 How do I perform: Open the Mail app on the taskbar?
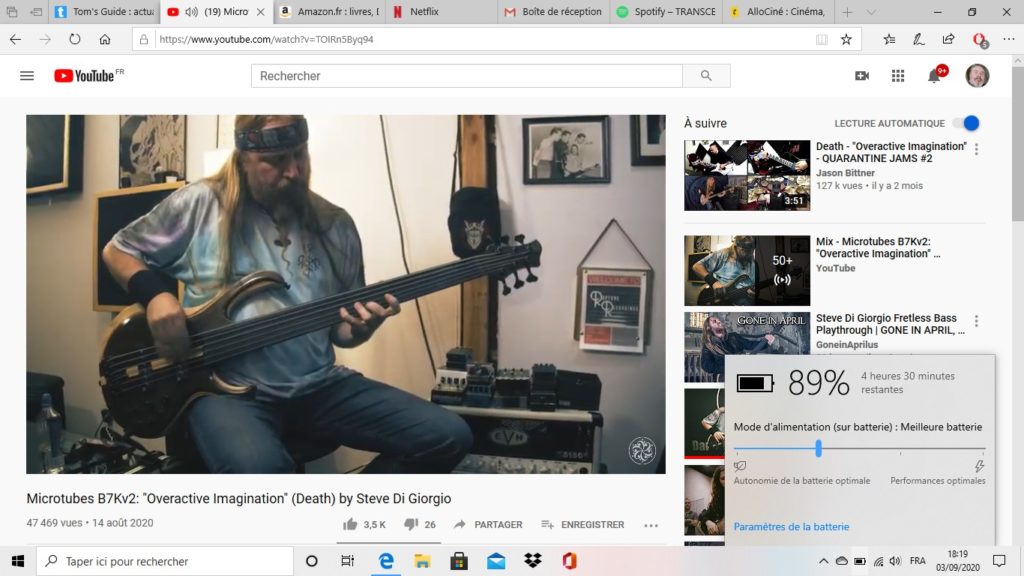[496, 561]
